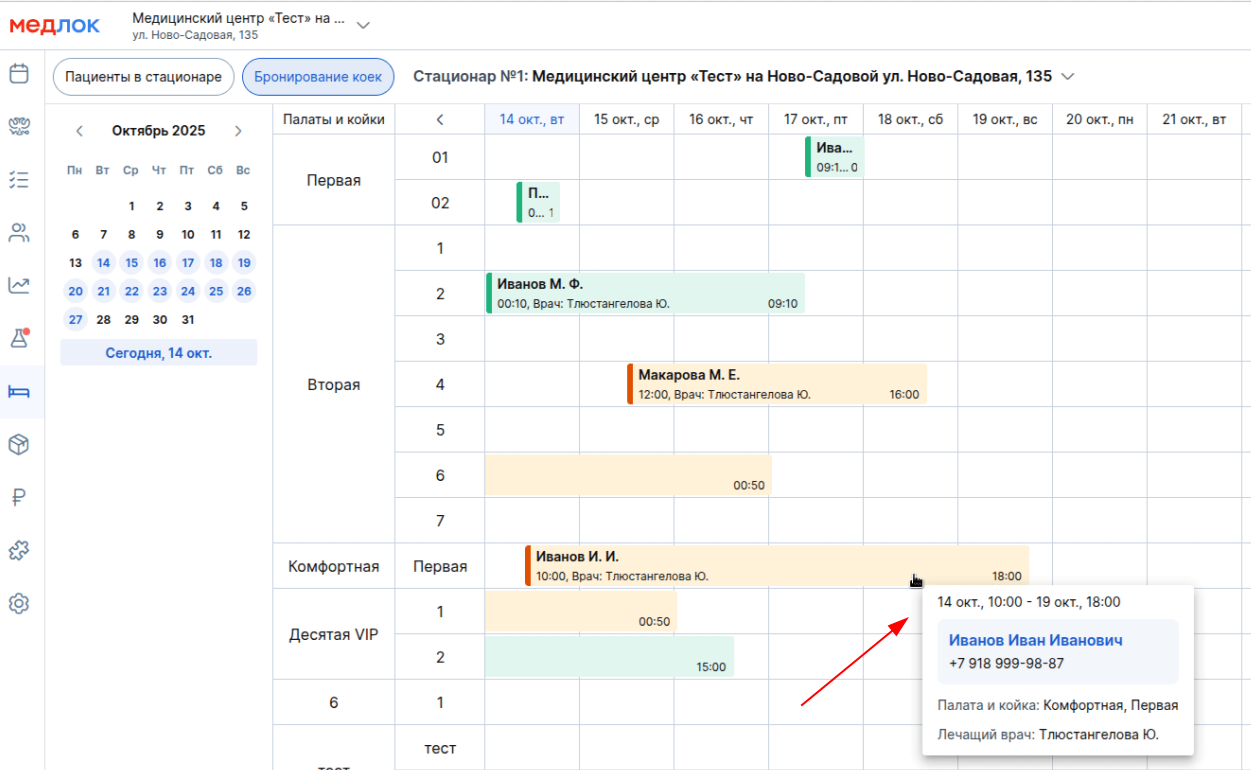Go to the next month in the calendar
The image size is (1251, 770).
click(238, 131)
